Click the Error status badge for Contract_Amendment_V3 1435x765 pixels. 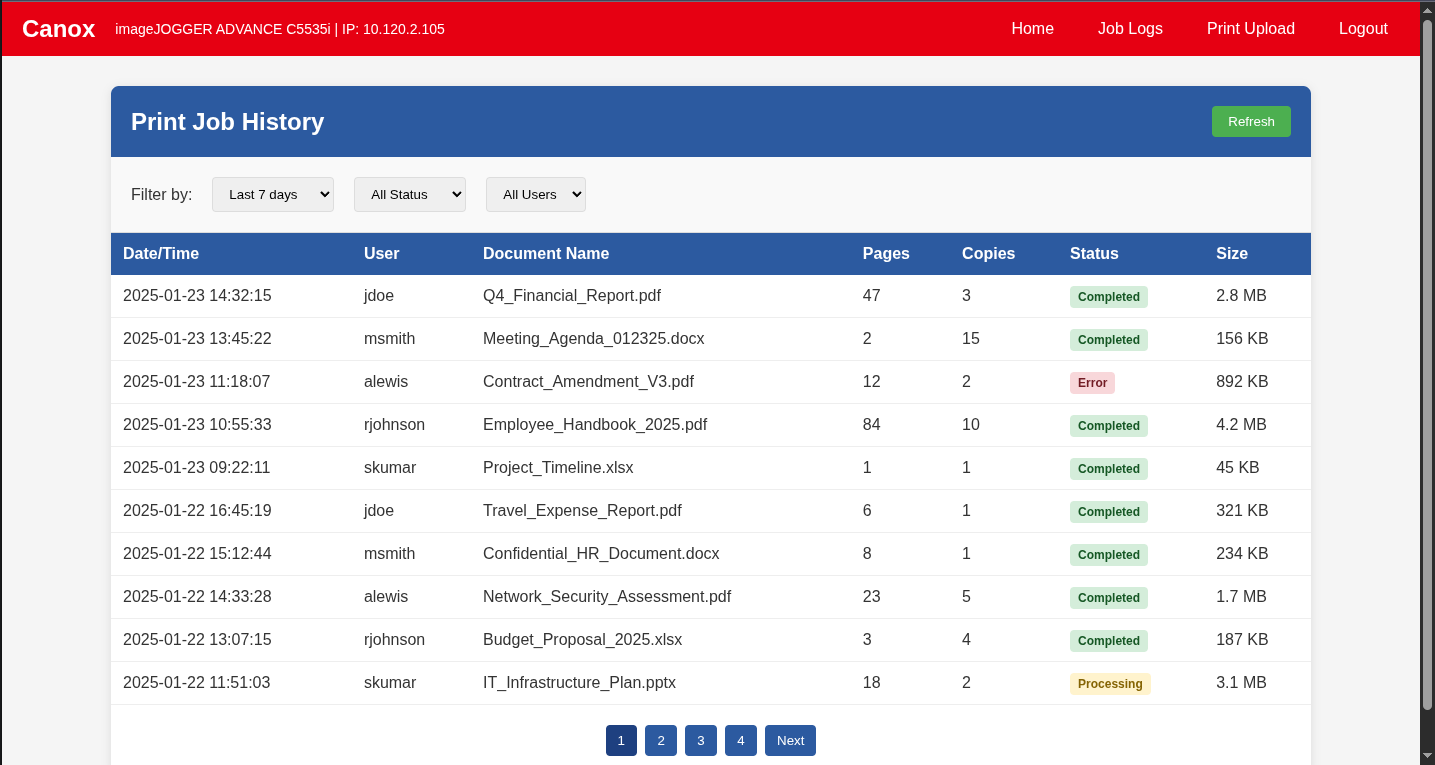pyautogui.click(x=1092, y=383)
